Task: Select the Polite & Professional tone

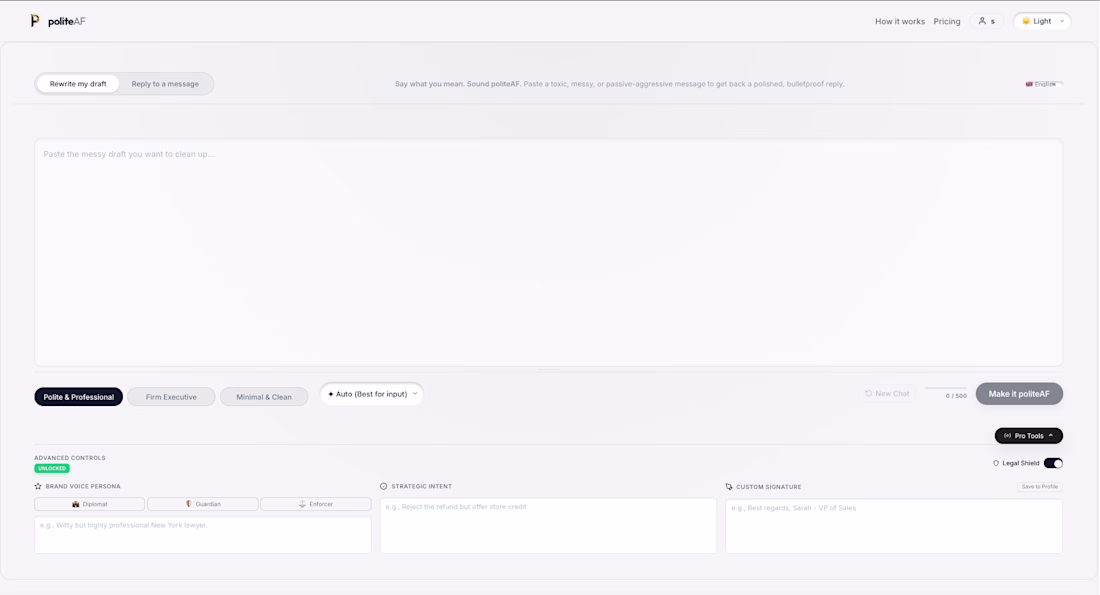Action: pos(79,397)
